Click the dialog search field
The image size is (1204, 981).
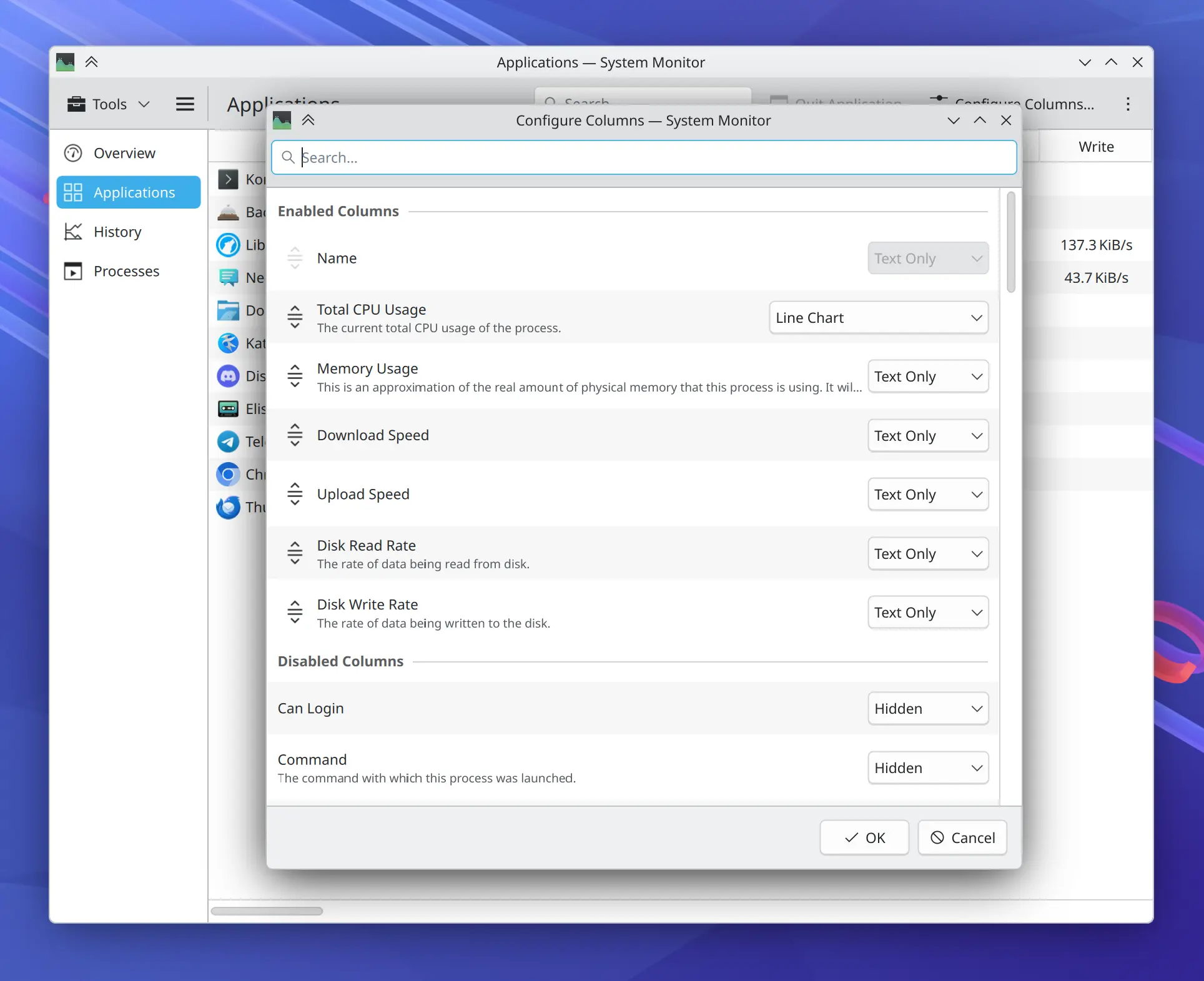[644, 157]
